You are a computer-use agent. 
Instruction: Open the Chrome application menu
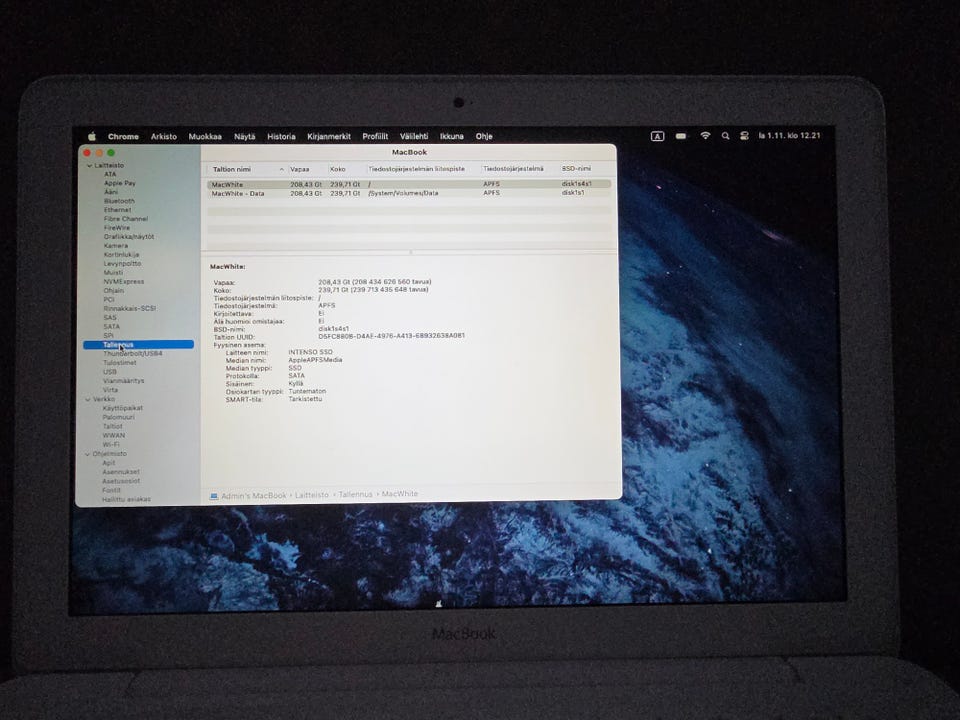(123, 137)
